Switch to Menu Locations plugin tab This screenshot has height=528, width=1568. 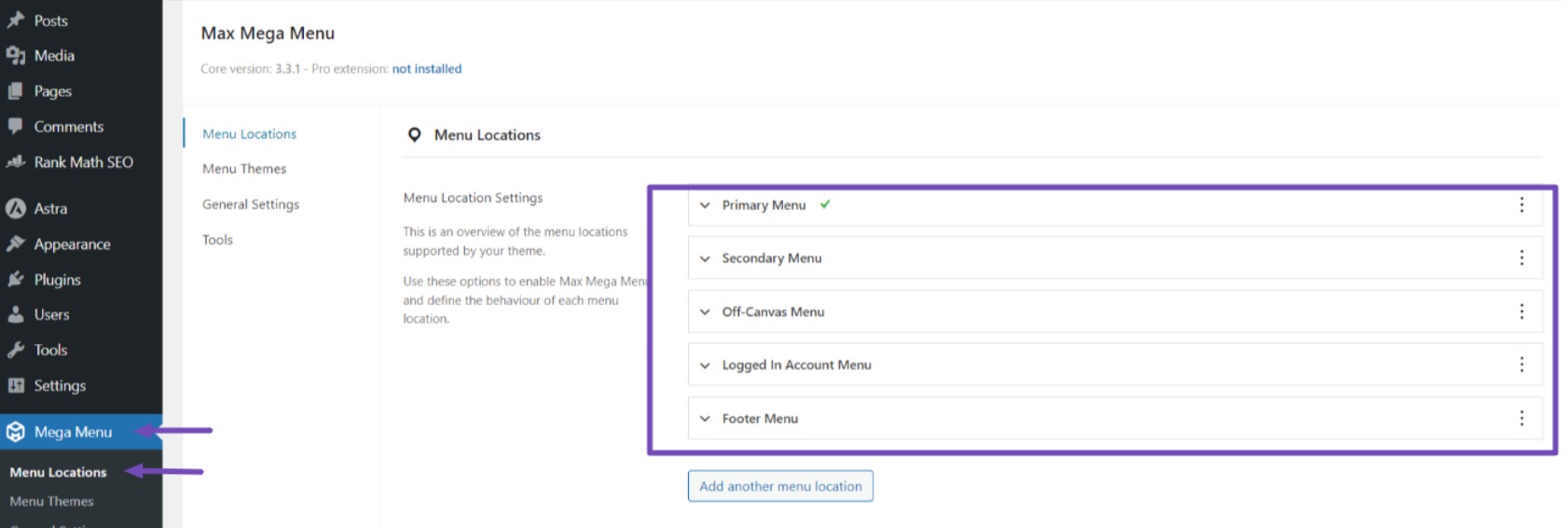(249, 133)
